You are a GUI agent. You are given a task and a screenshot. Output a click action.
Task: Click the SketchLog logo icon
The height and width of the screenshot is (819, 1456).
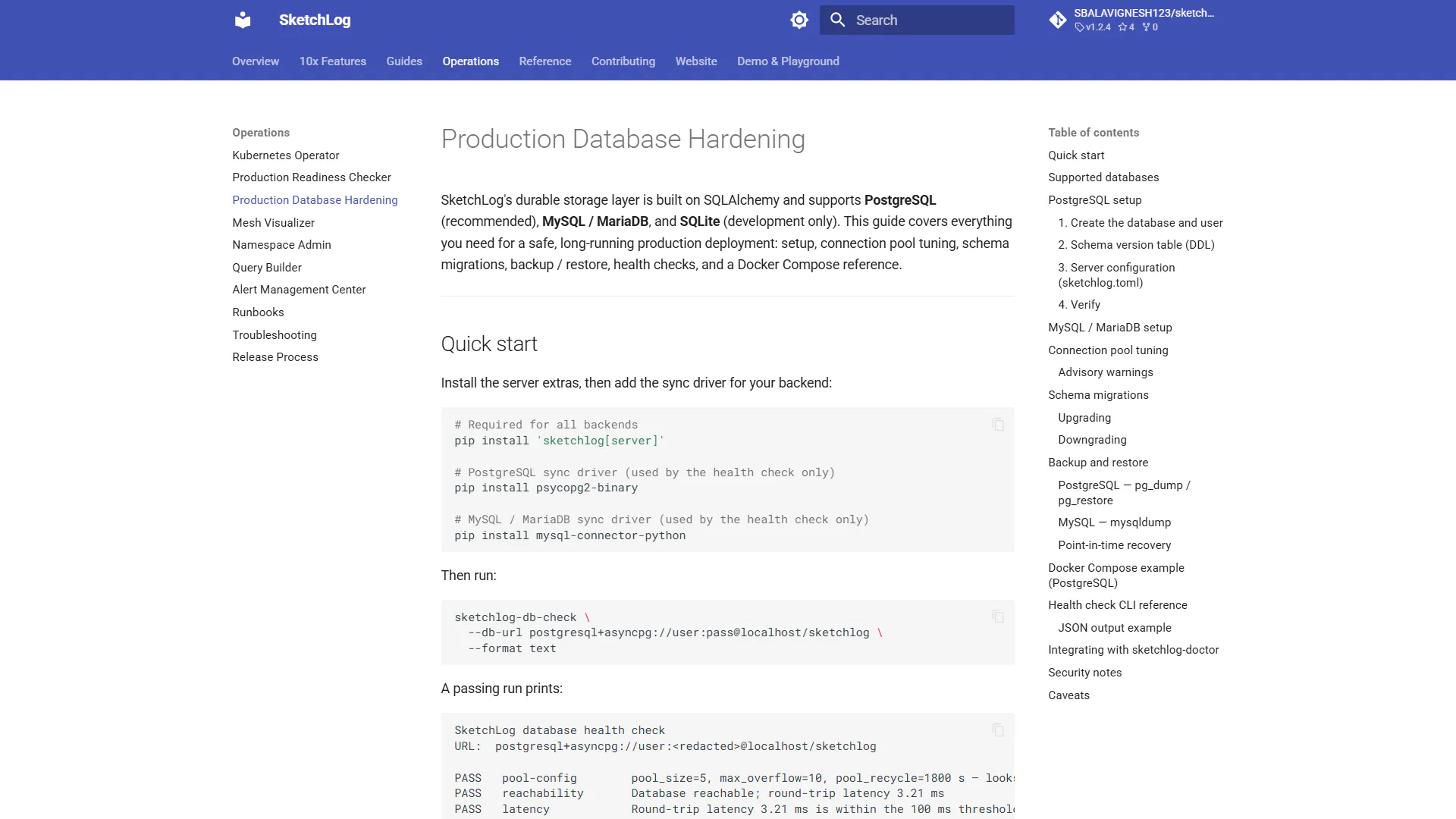point(243,20)
